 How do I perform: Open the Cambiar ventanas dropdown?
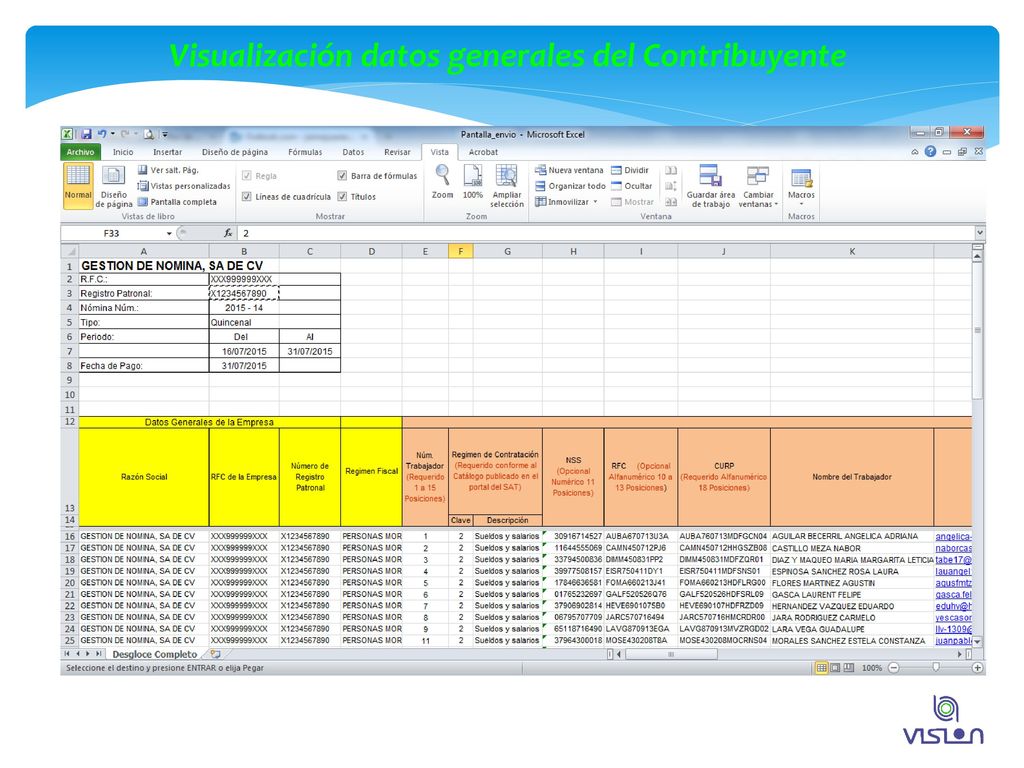[x=758, y=186]
